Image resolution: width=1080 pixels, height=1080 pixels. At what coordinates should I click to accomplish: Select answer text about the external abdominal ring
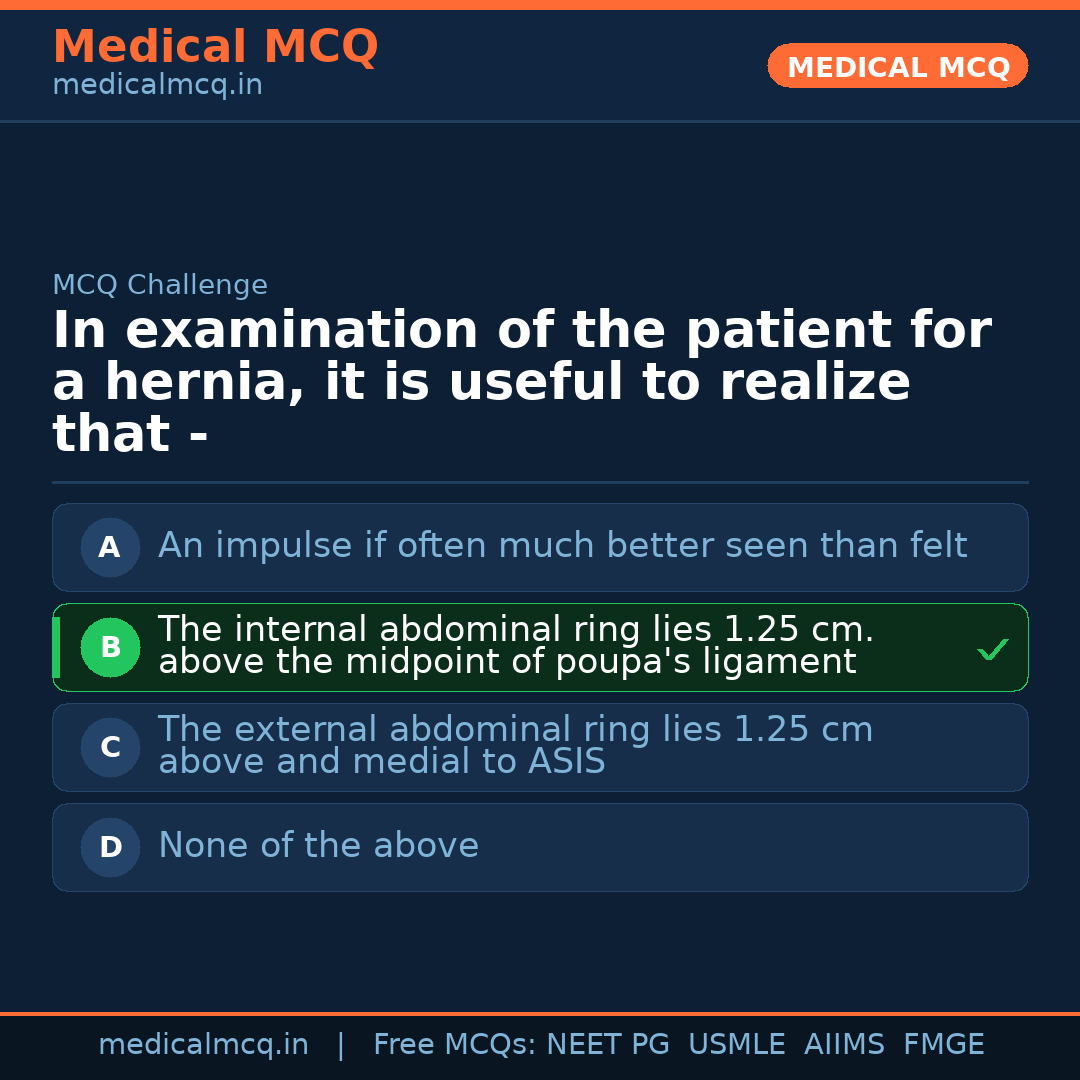click(515, 745)
